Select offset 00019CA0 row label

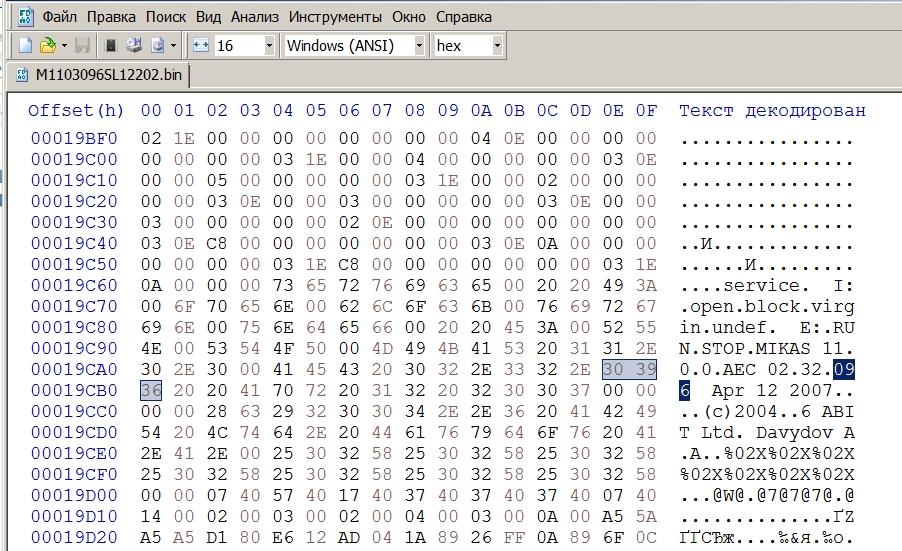click(74, 369)
